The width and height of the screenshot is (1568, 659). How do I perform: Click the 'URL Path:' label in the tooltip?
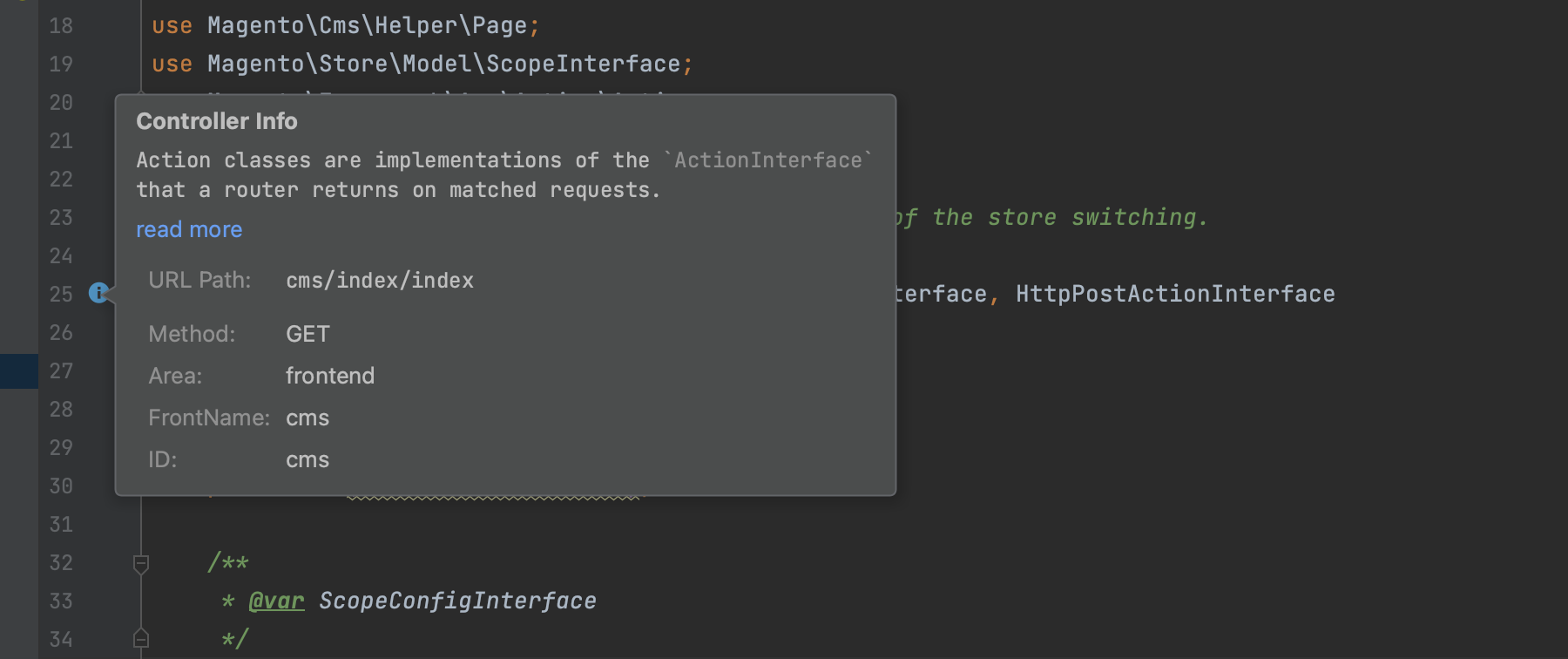(x=199, y=280)
